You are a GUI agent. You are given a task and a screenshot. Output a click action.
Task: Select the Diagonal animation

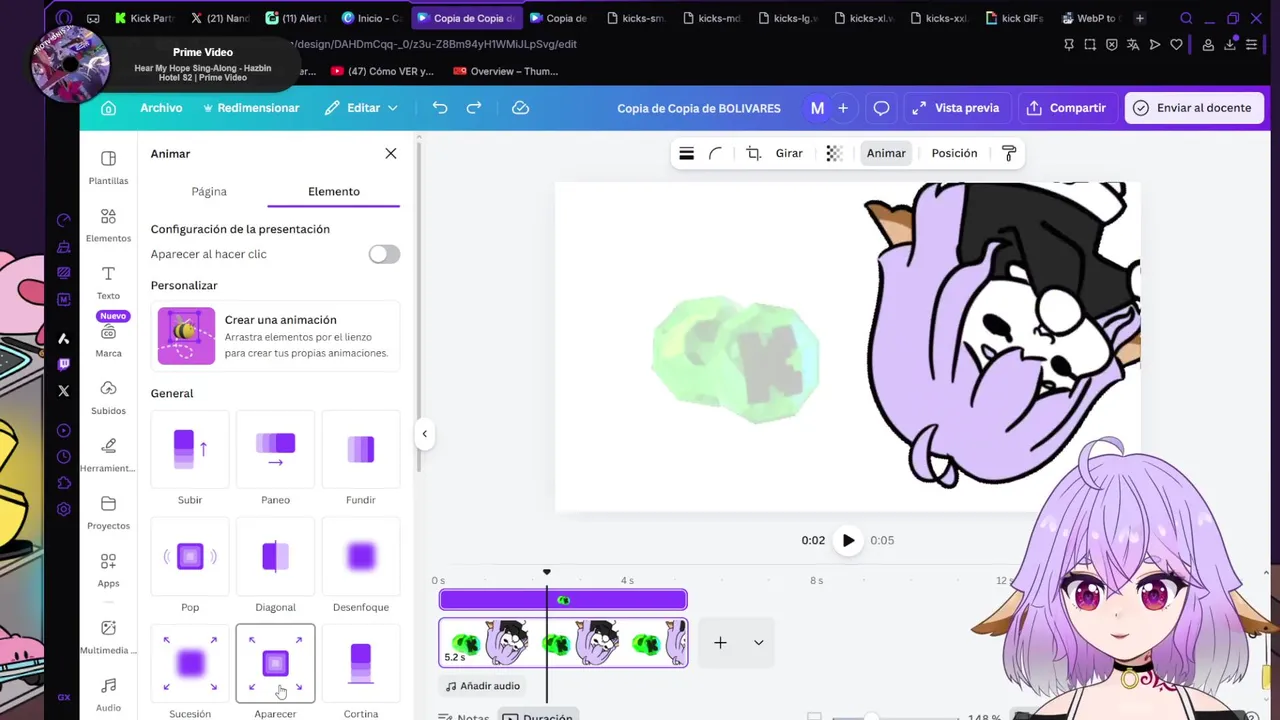275,566
